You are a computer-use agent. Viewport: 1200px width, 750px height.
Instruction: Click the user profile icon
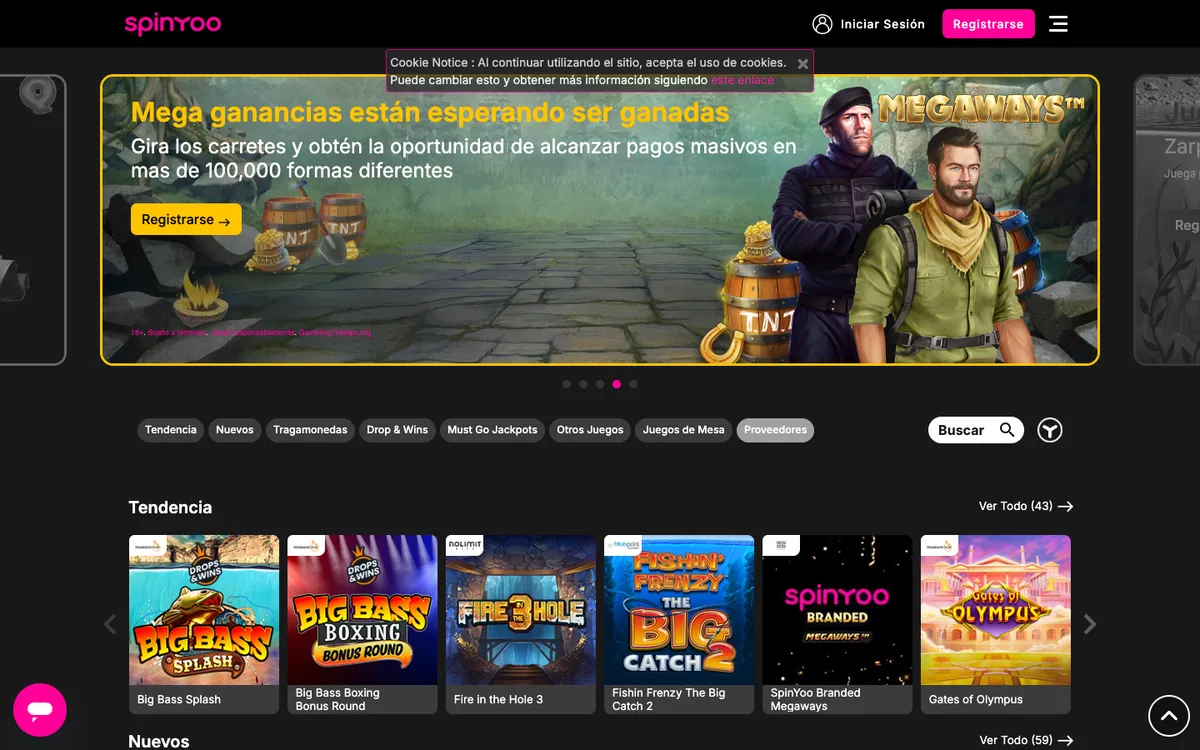pyautogui.click(x=822, y=24)
